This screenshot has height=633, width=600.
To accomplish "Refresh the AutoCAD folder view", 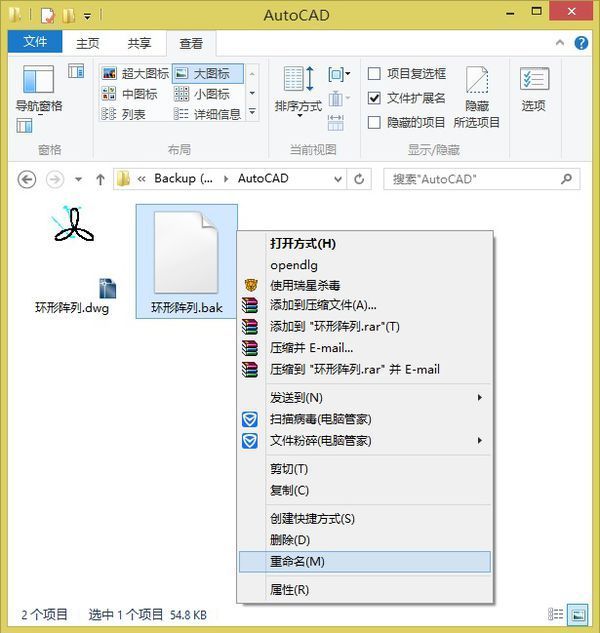I will pyautogui.click(x=359, y=179).
